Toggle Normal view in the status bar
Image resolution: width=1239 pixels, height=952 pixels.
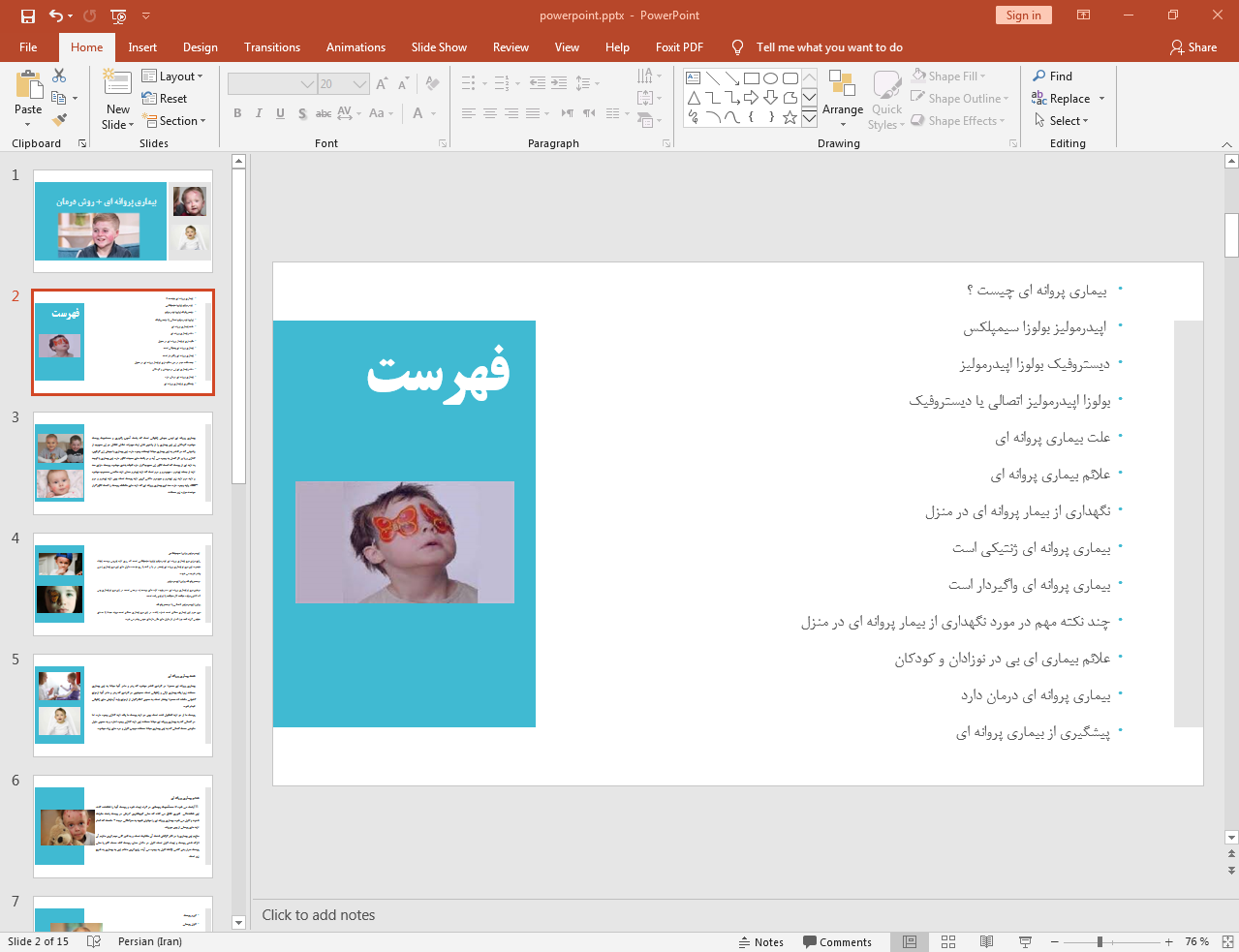(910, 941)
